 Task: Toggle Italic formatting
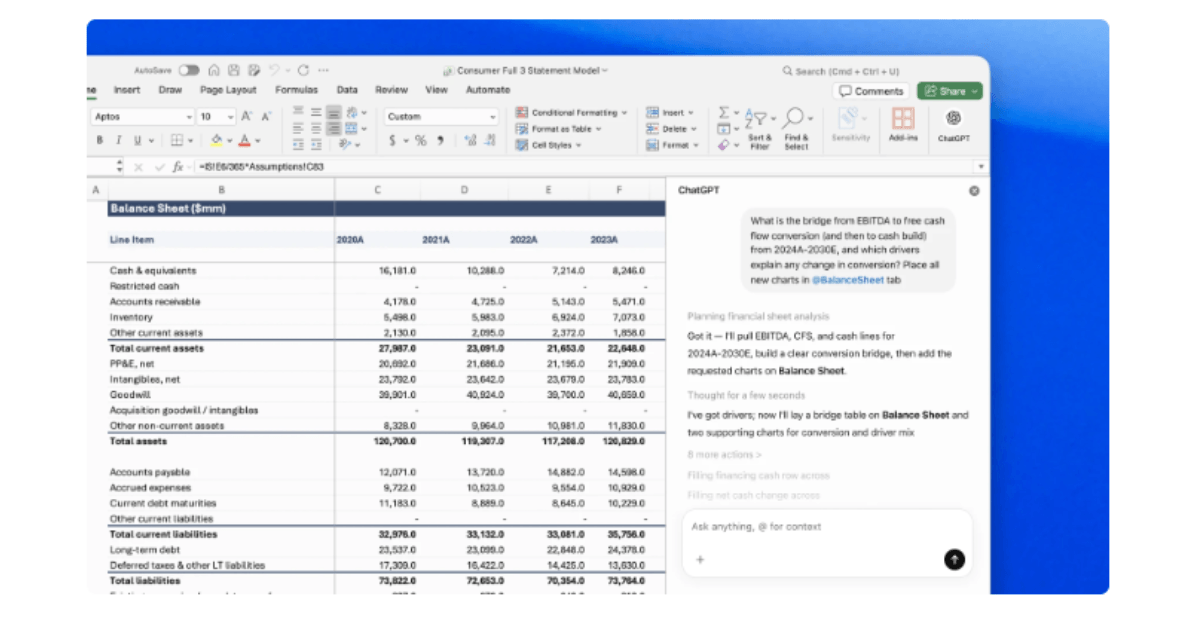coord(118,141)
